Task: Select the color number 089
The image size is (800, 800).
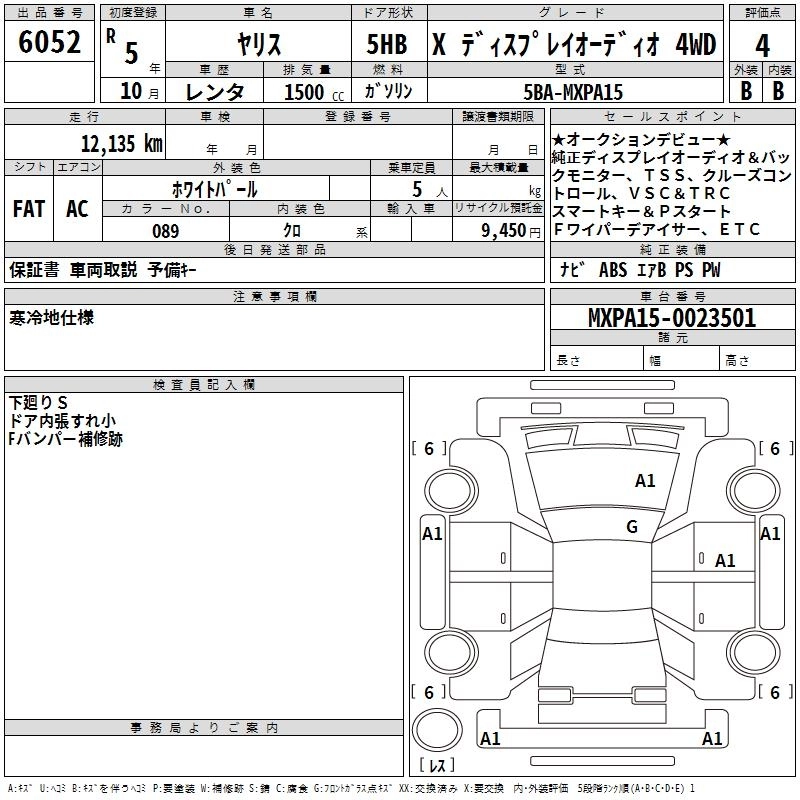Action: 165,231
